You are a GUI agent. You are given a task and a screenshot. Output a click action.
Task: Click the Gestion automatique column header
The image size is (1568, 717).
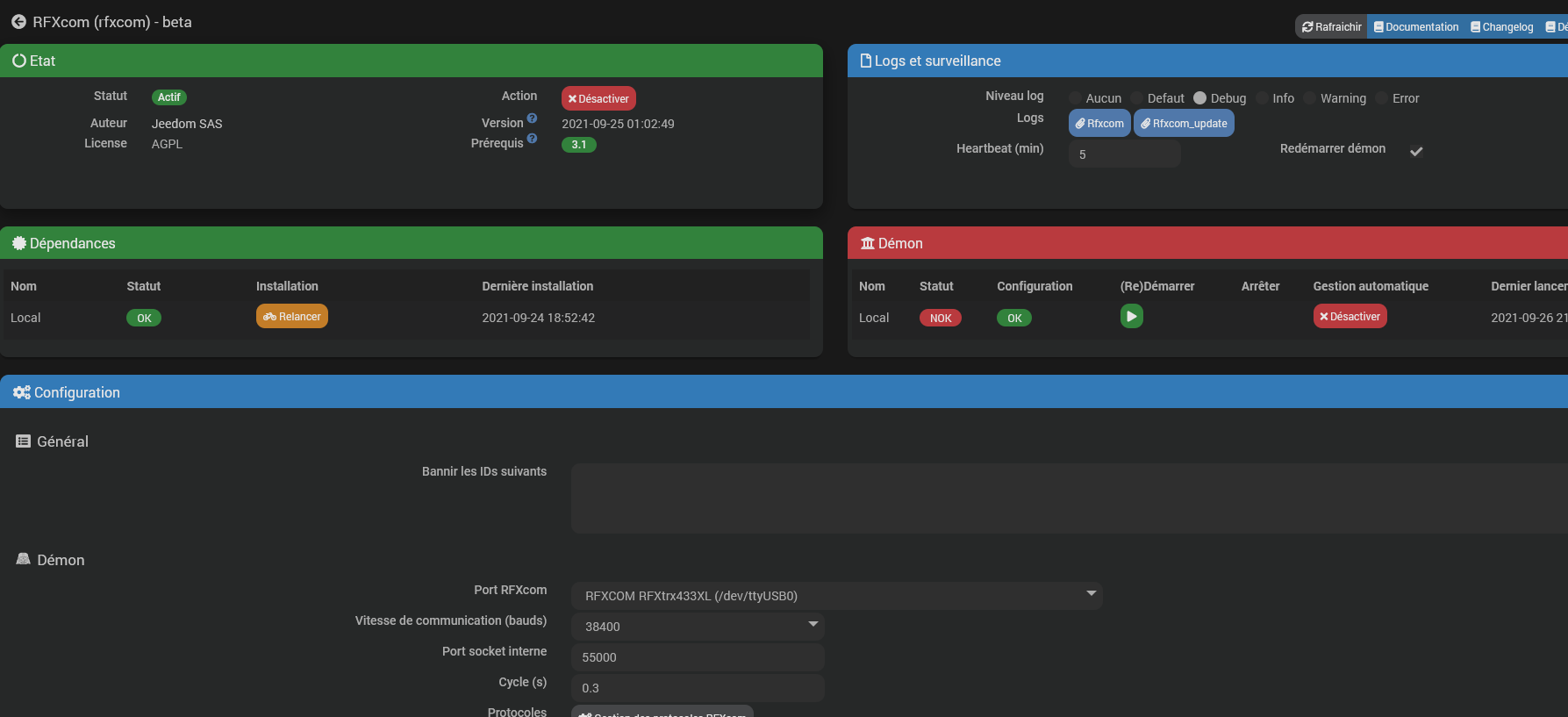coord(1371,286)
